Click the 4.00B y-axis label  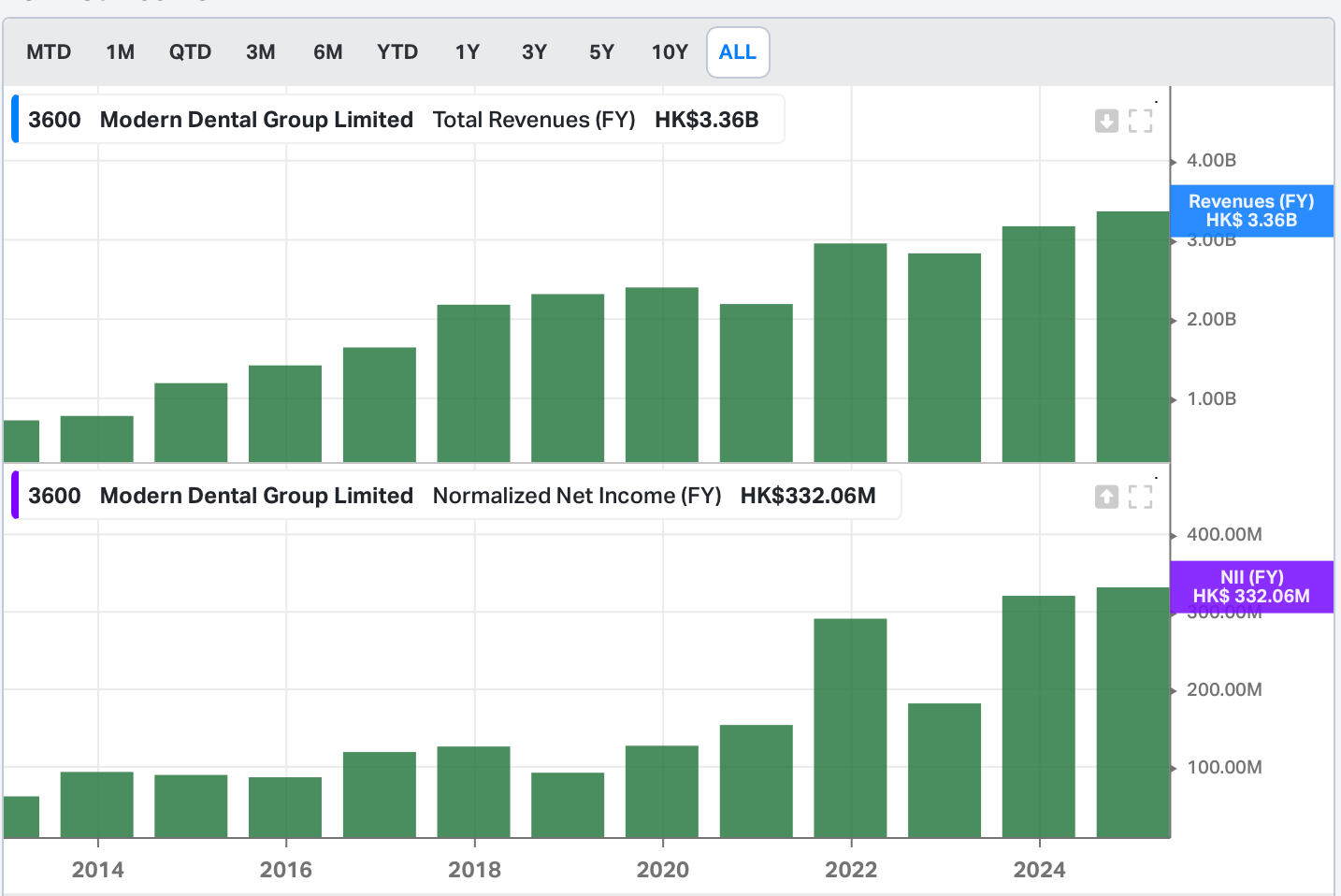tap(1211, 161)
